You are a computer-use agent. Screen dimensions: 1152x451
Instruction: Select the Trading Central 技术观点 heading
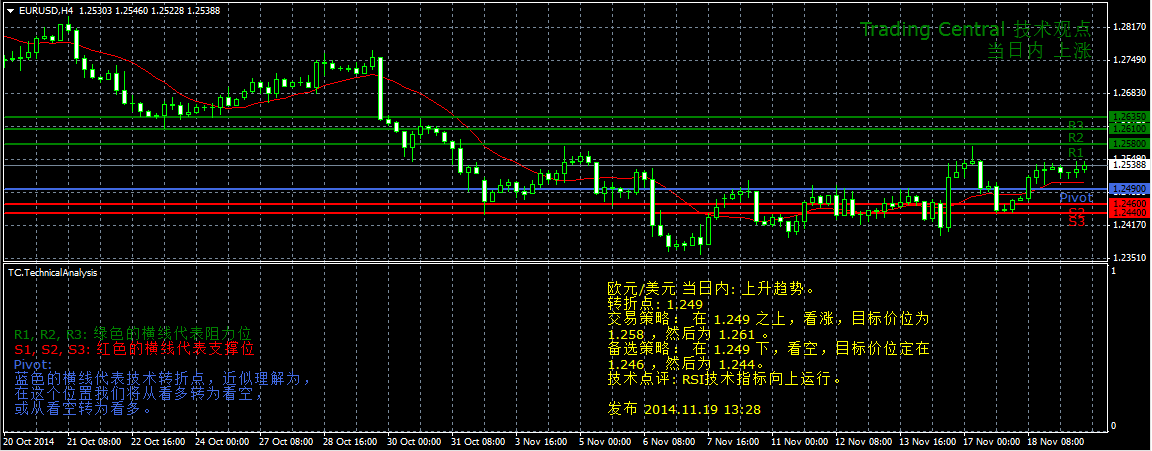pos(976,30)
